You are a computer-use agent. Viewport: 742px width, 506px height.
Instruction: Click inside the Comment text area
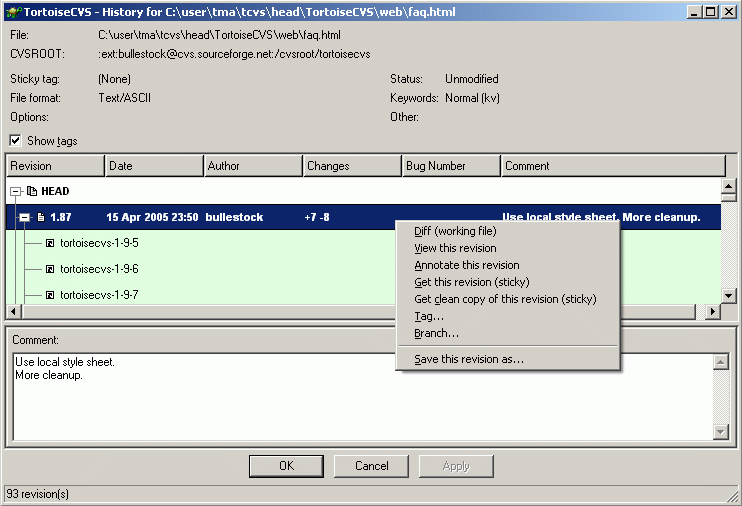point(362,397)
